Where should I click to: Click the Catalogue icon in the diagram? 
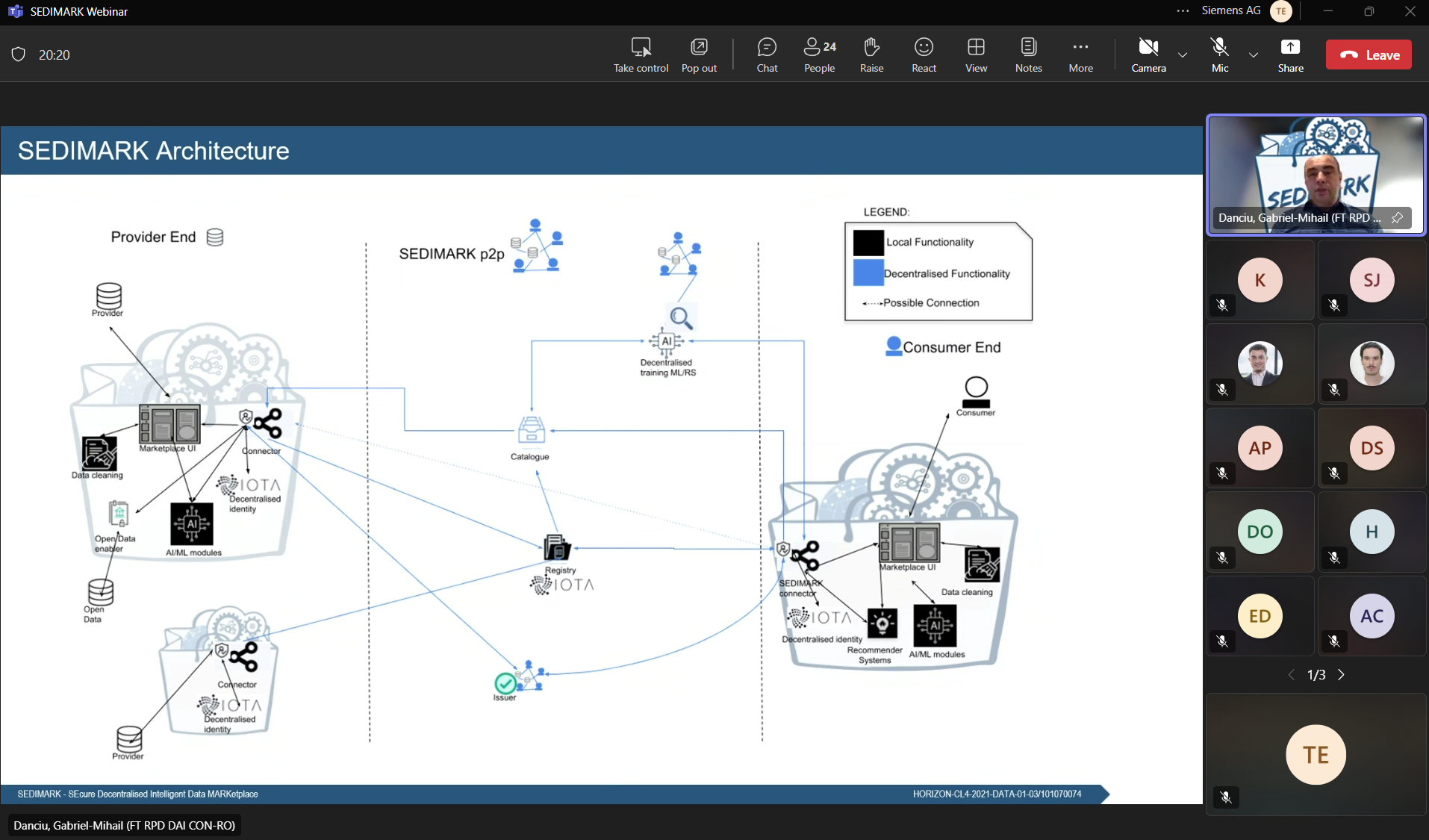[x=532, y=430]
